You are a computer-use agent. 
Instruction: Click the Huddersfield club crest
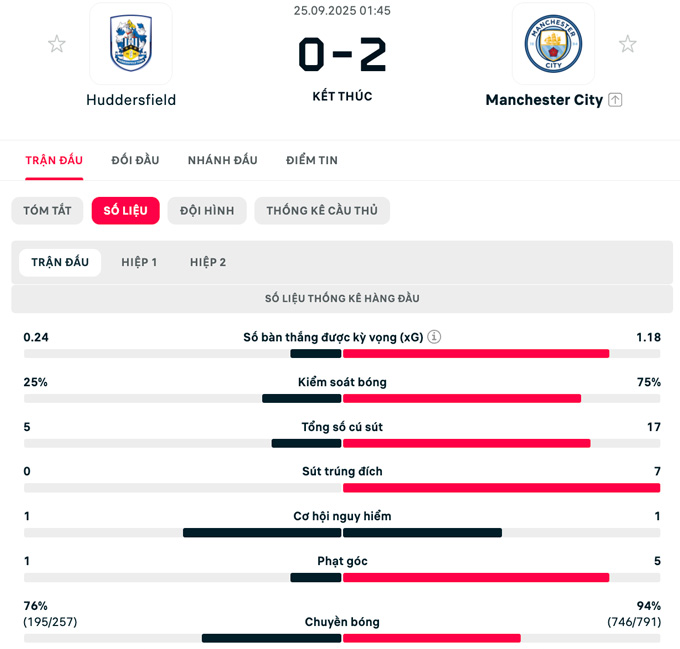click(x=131, y=44)
